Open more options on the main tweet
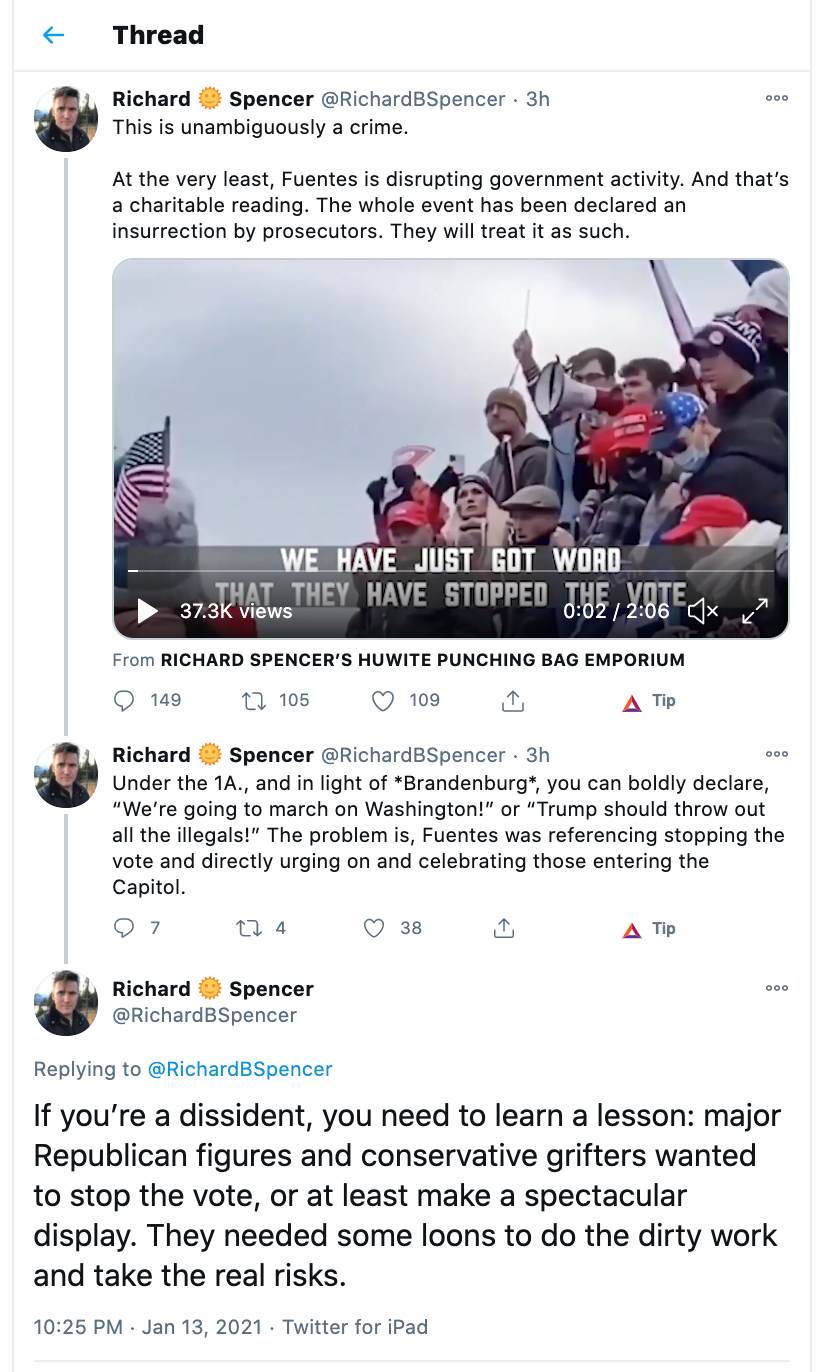 coord(776,989)
